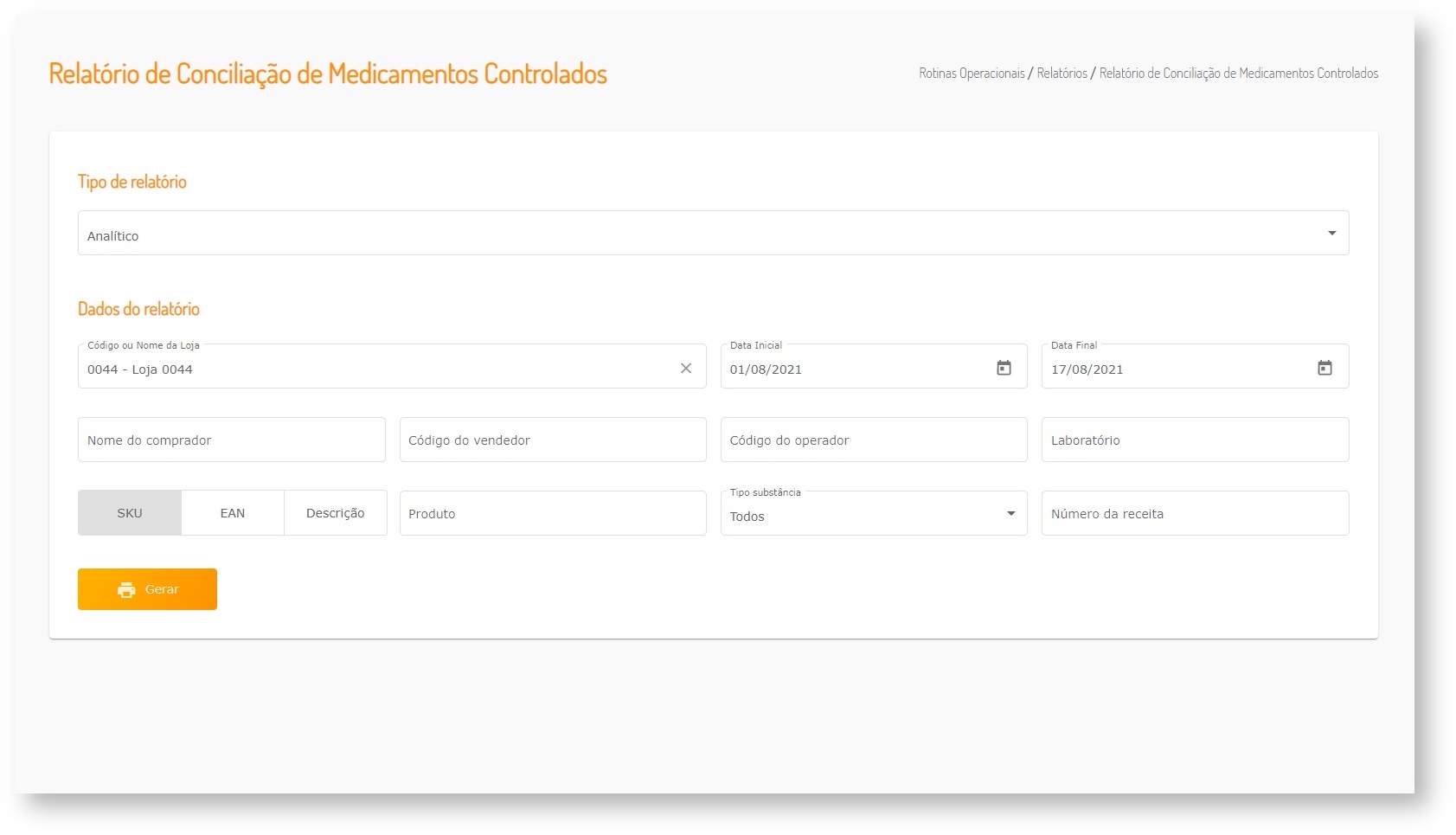Image resolution: width=1456 pixels, height=835 pixels.
Task: Click the Produto input field
Action: [553, 514]
